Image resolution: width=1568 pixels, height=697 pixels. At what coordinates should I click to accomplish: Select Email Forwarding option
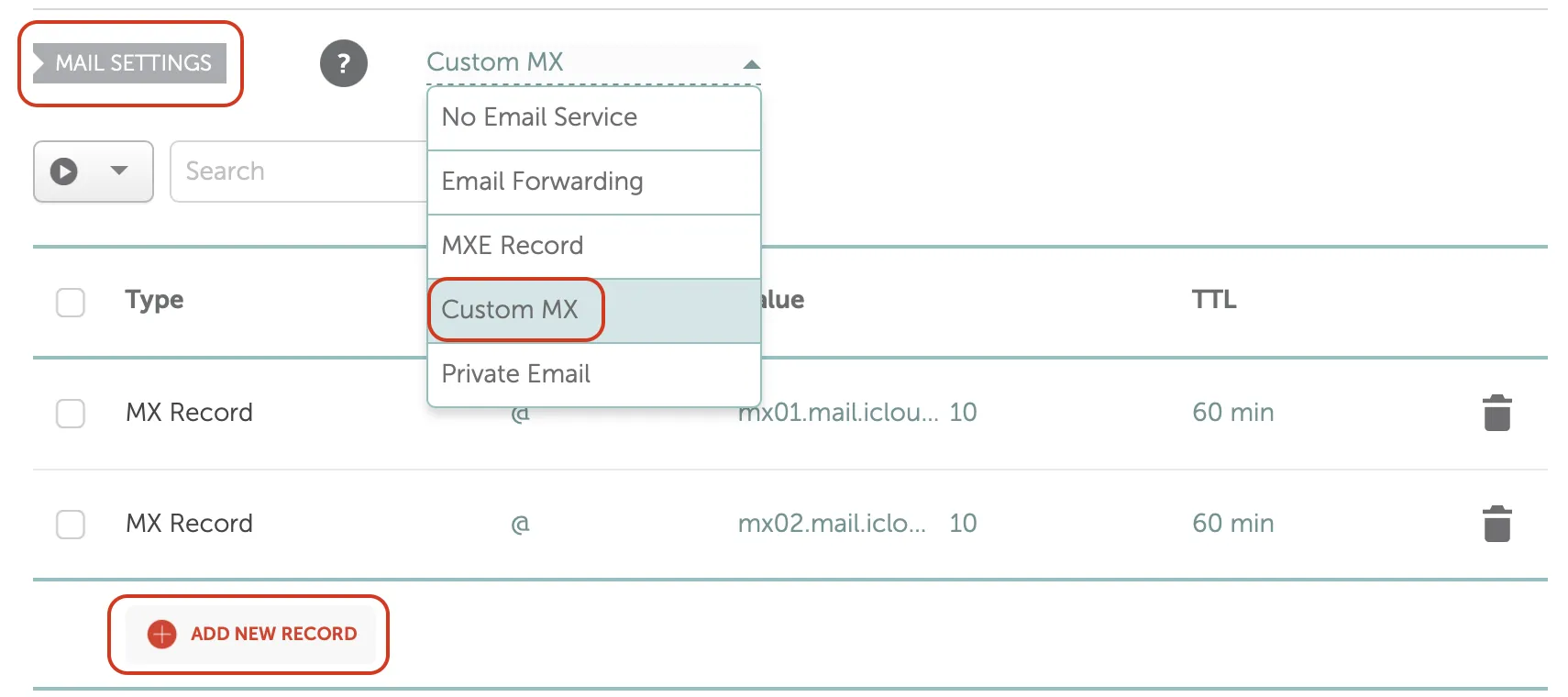(x=594, y=182)
